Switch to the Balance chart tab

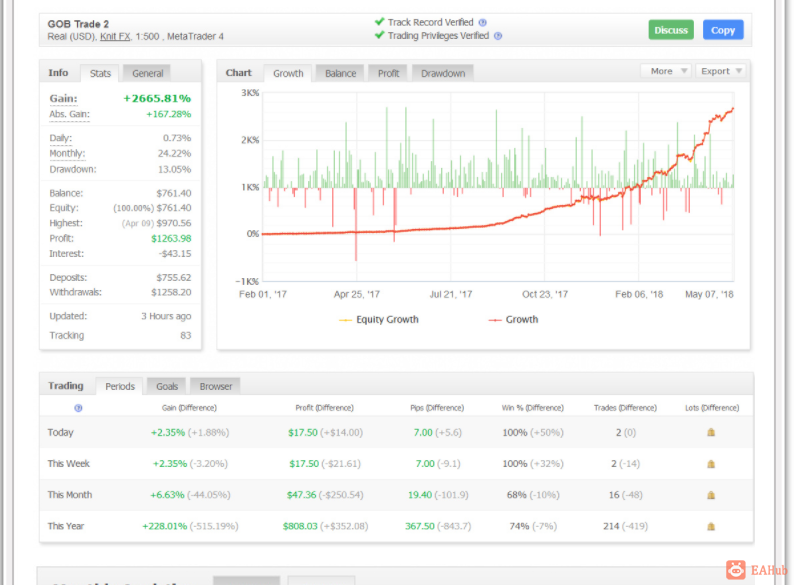pos(340,73)
